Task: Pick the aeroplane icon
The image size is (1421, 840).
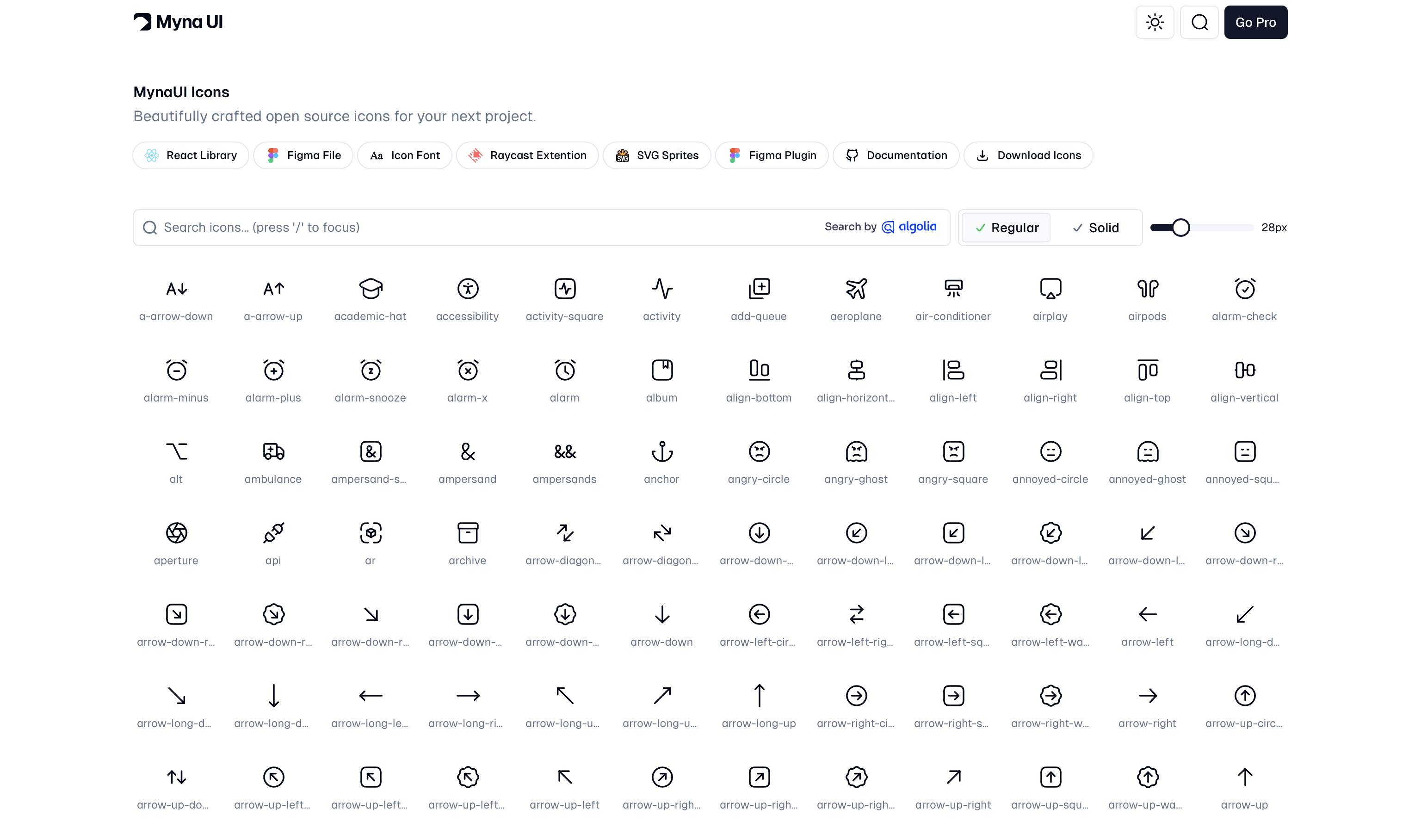Action: pos(856,289)
